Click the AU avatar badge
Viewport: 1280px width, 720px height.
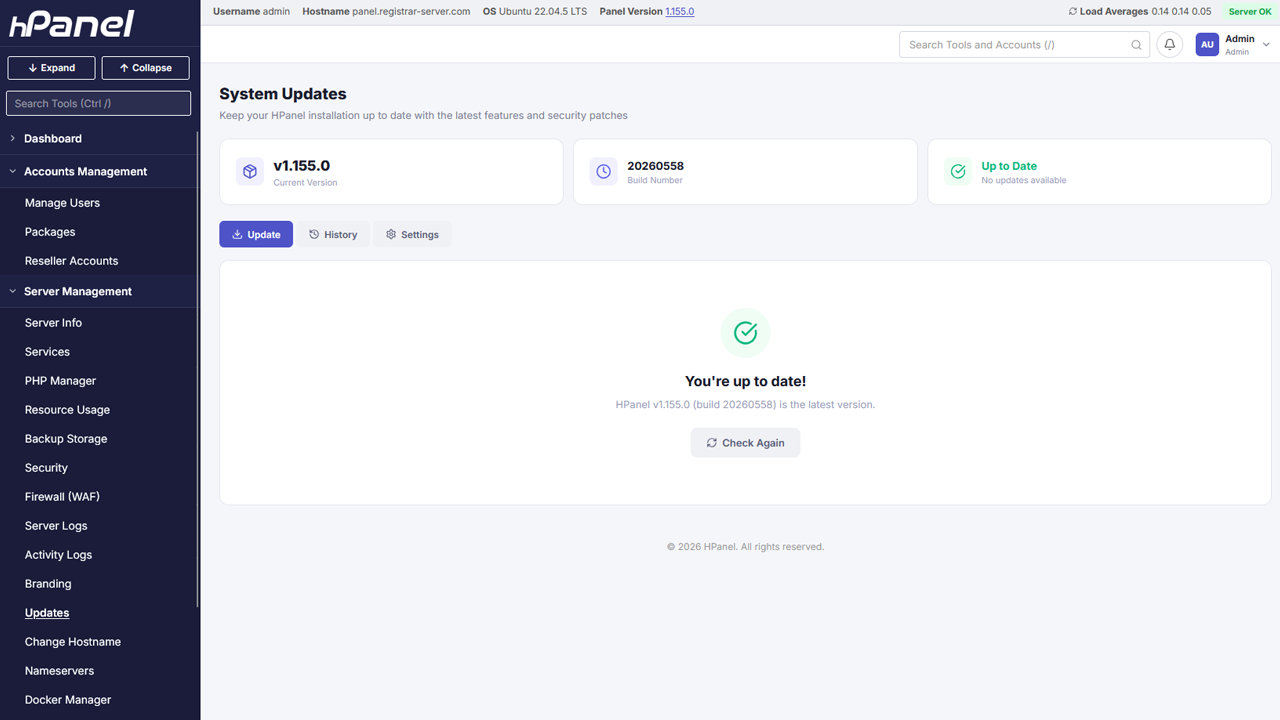1207,45
